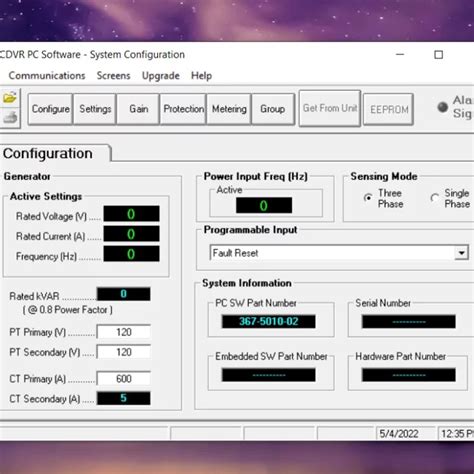
Task: Click PC SW Part Number 367-5010-02
Action: click(269, 321)
